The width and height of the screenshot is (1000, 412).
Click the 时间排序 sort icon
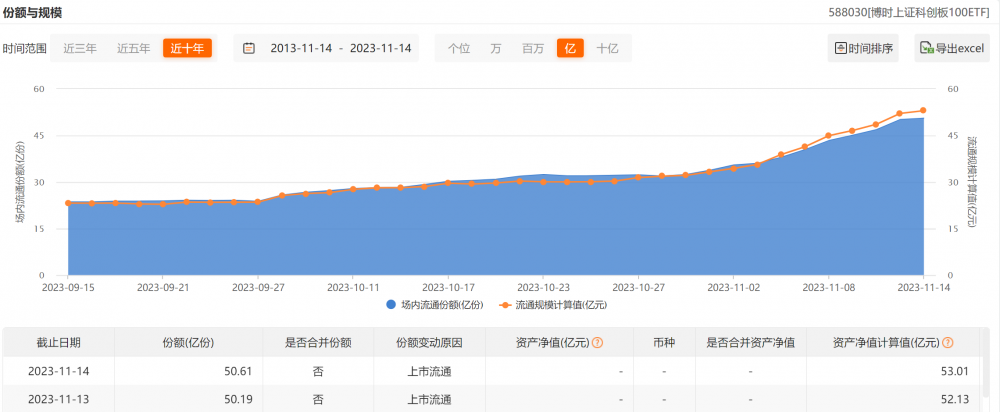(841, 48)
